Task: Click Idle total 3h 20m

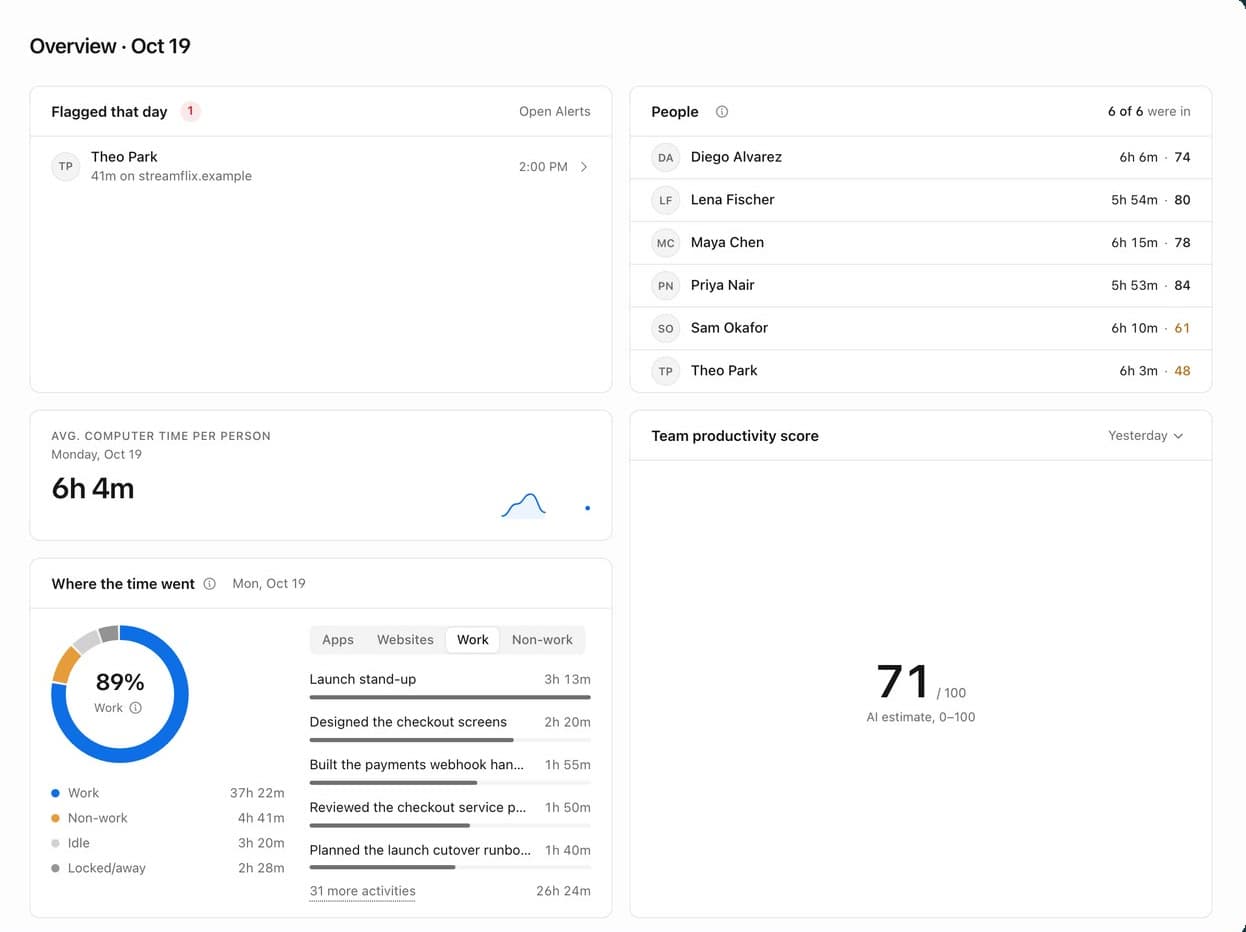Action: point(261,843)
